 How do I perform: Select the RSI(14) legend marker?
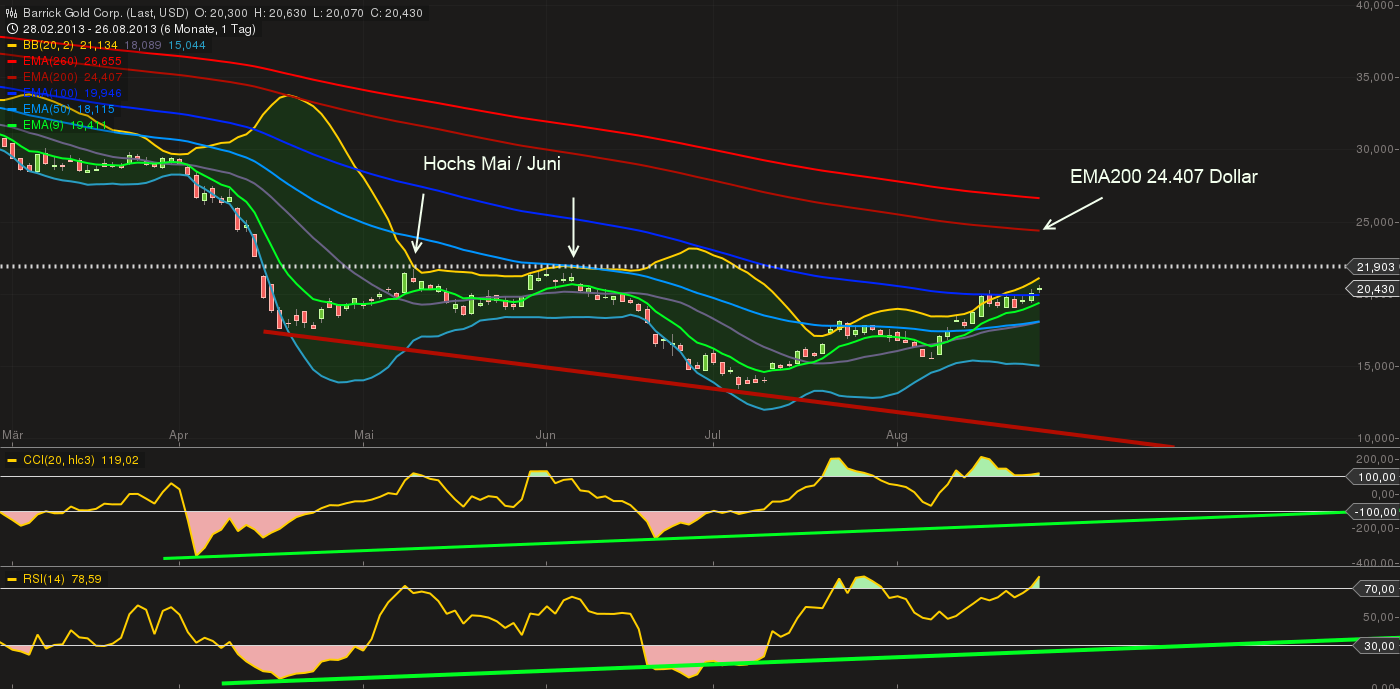10,579
